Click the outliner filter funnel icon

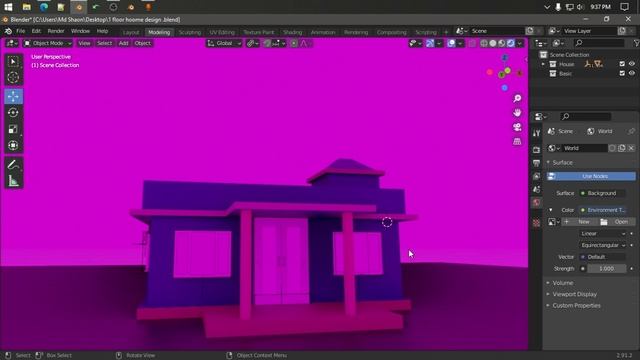[636, 43]
